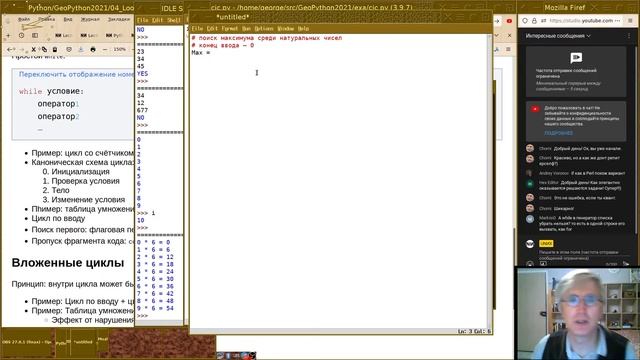Click Переключить отображение номеров link
This screenshot has height=360, width=640.
pos(76,74)
